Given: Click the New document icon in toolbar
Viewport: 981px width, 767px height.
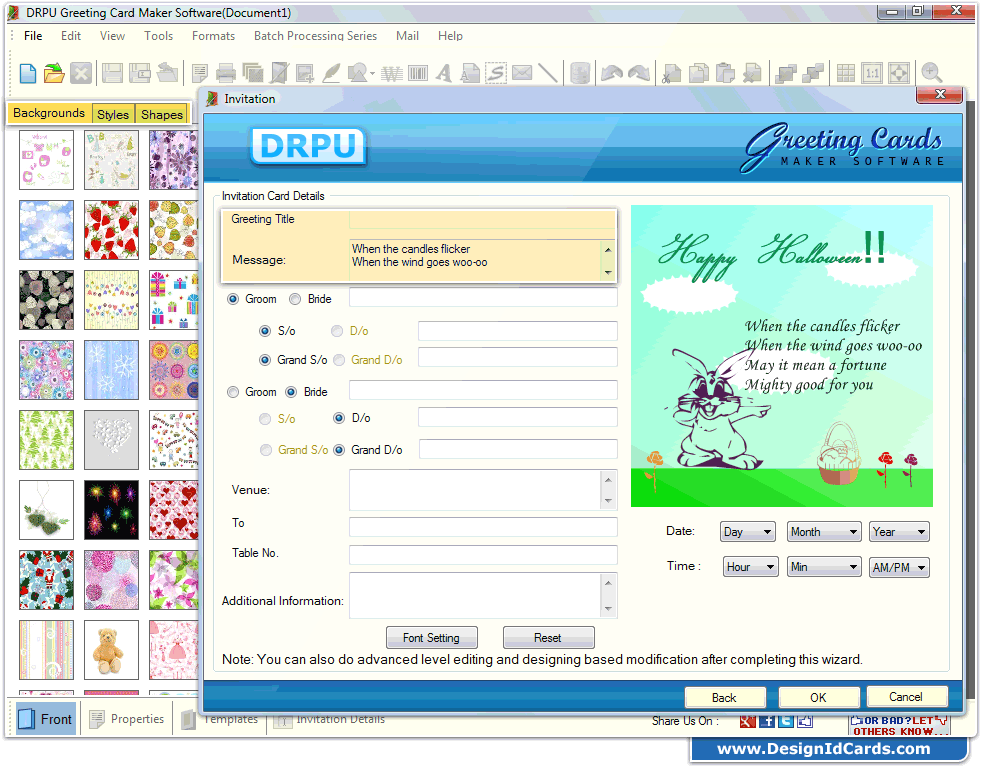Looking at the screenshot, I should click(28, 73).
